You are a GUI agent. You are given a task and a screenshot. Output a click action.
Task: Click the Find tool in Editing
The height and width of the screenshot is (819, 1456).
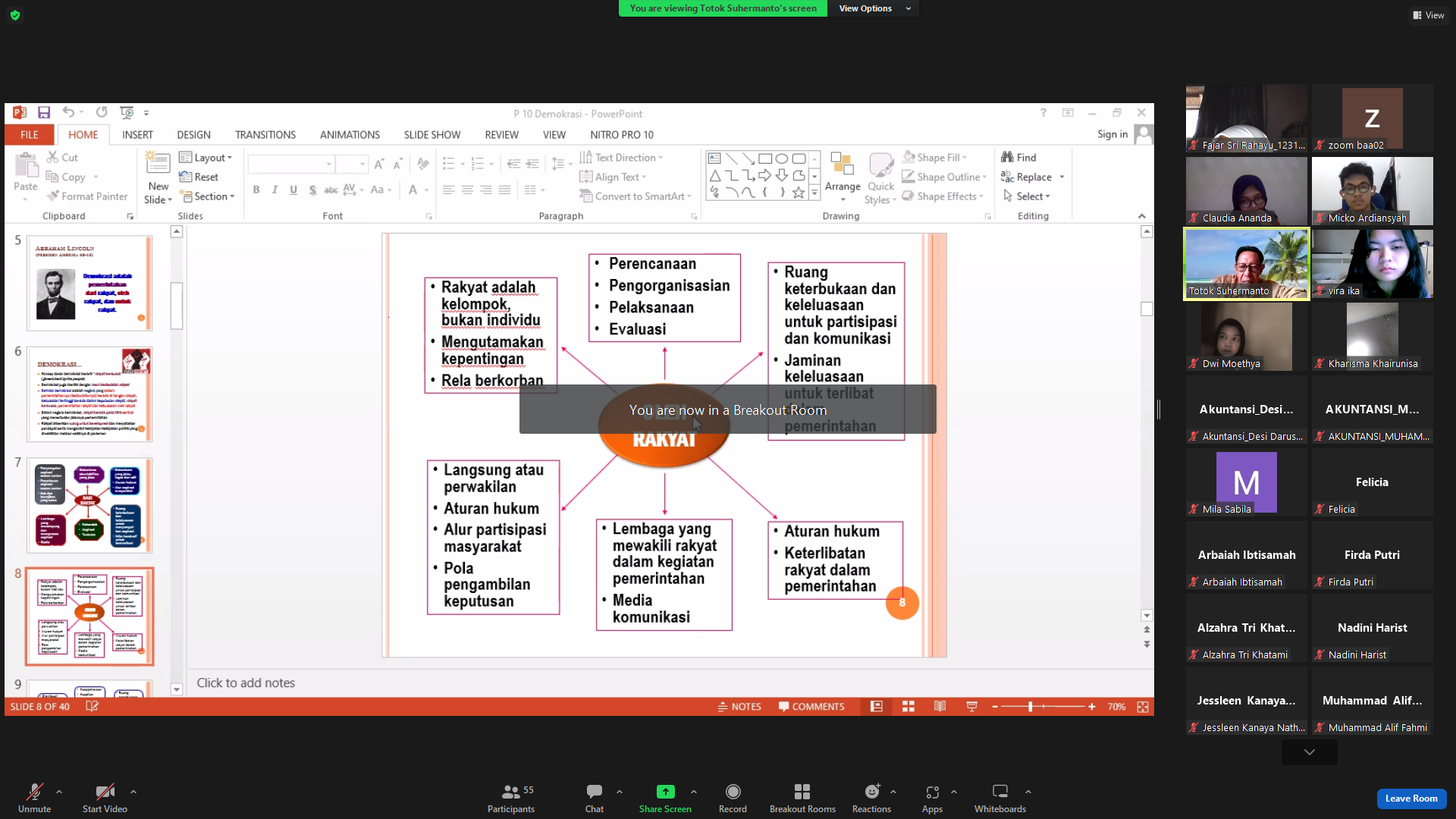point(1018,158)
